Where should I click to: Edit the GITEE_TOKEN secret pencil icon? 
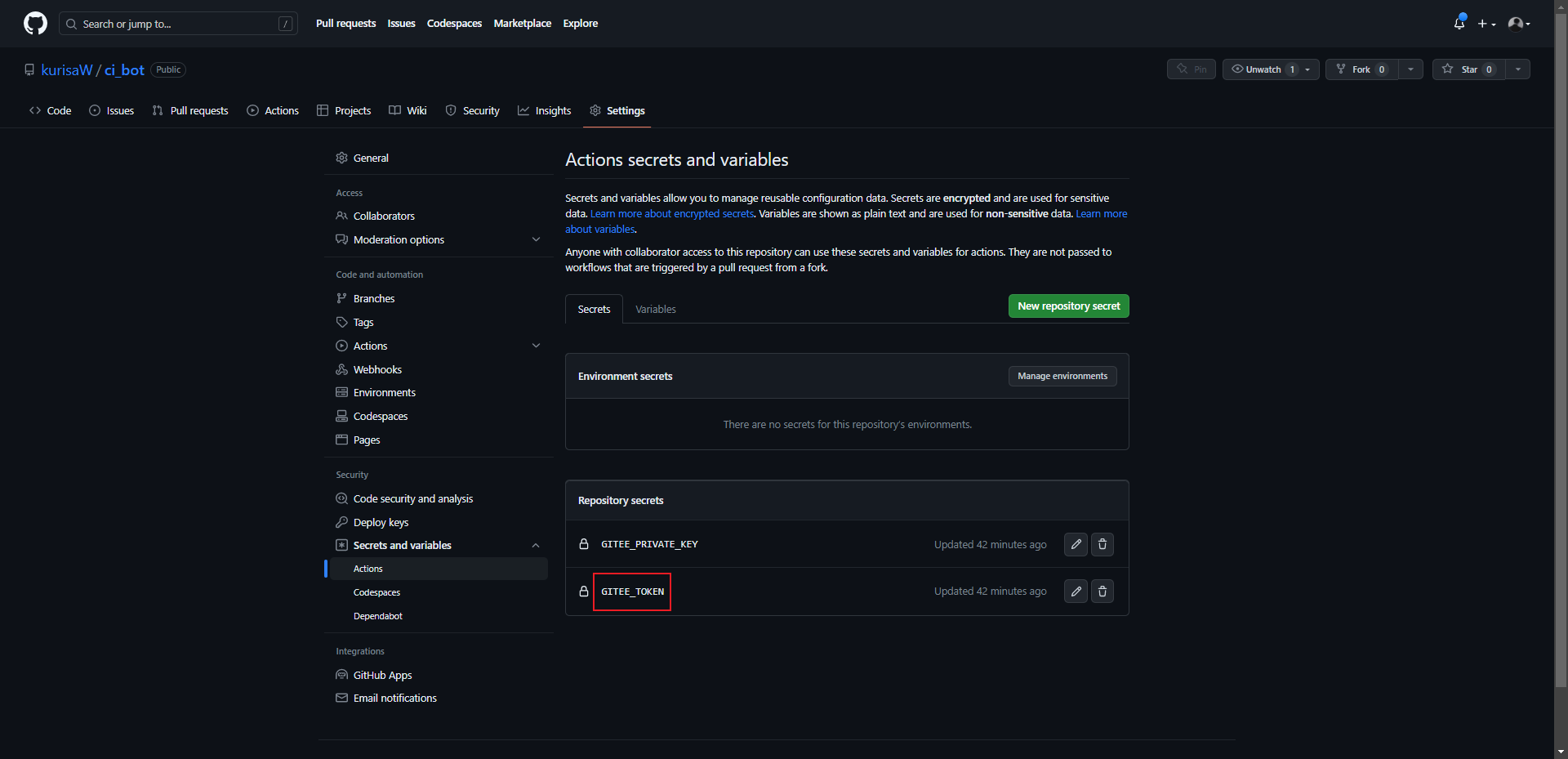click(1076, 592)
